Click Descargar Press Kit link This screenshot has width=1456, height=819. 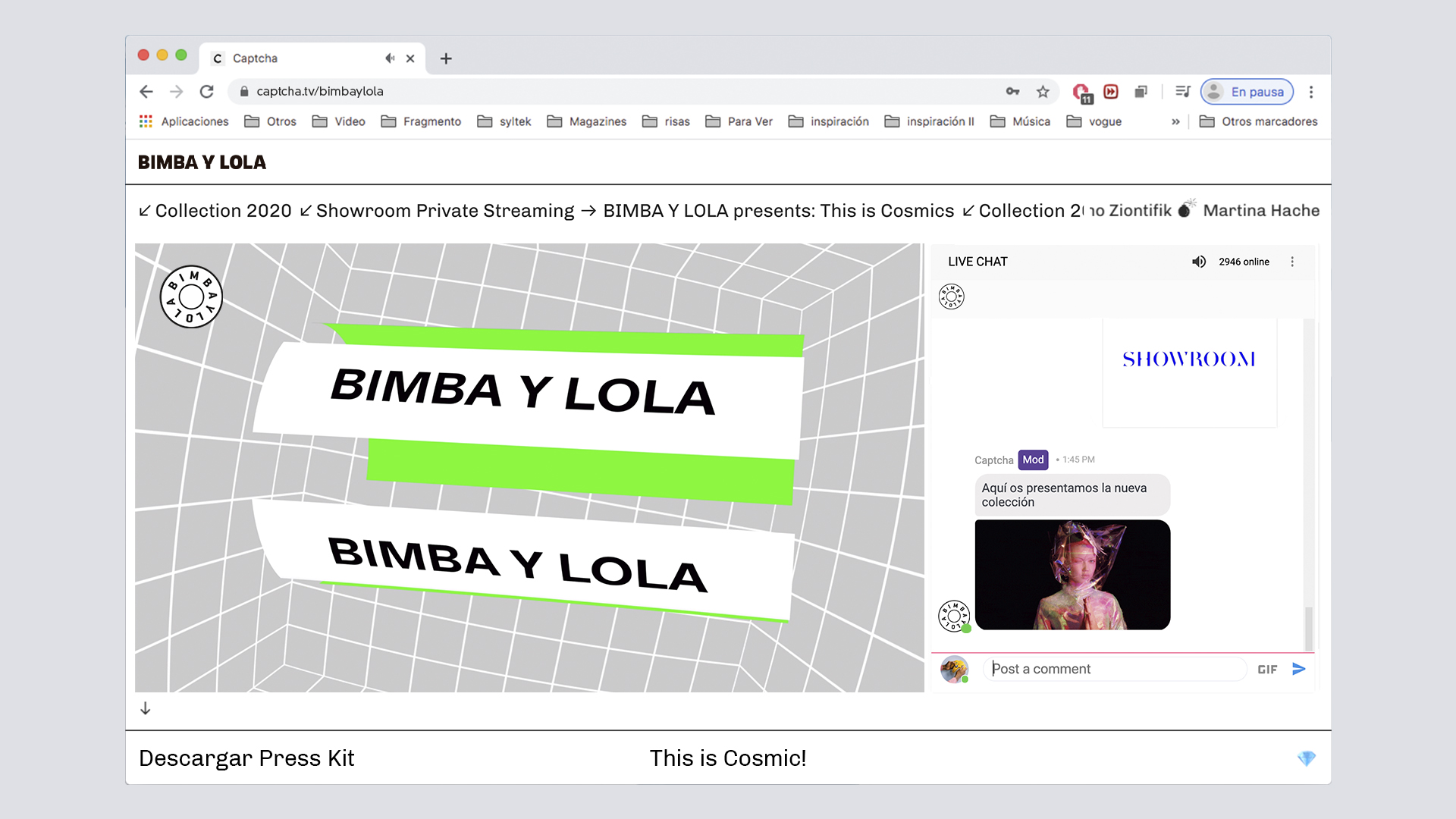(246, 758)
